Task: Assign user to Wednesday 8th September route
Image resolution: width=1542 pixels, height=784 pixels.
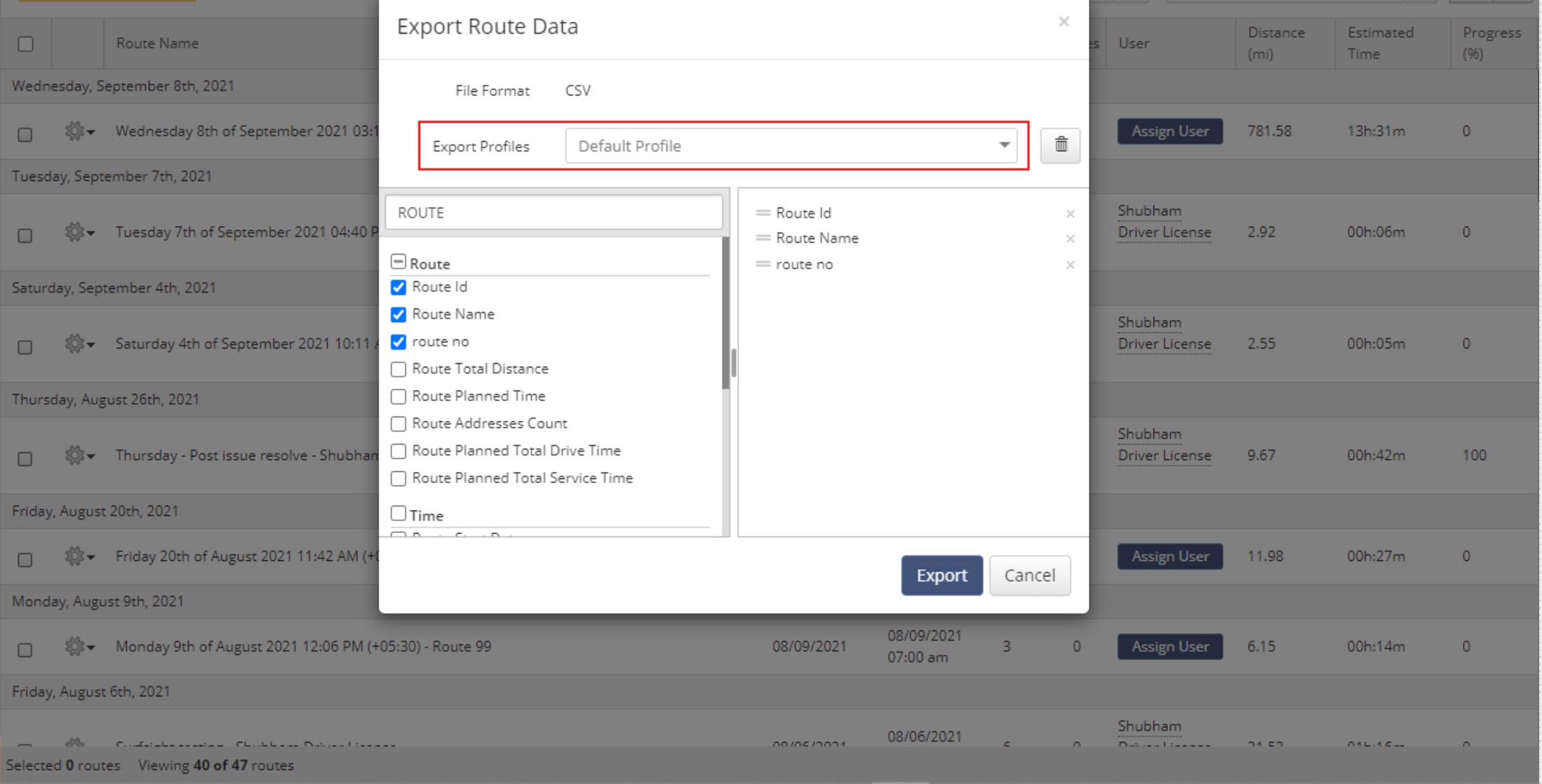Action: coord(1169,131)
